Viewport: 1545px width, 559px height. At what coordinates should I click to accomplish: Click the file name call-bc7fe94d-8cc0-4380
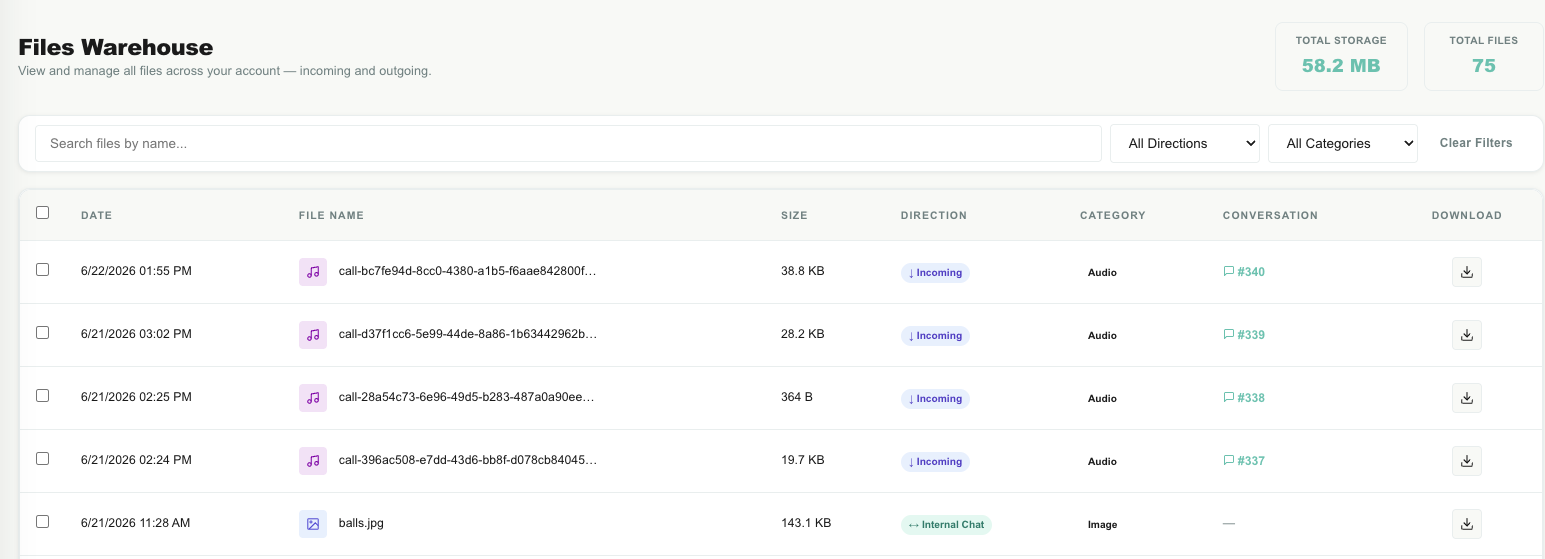(x=467, y=271)
